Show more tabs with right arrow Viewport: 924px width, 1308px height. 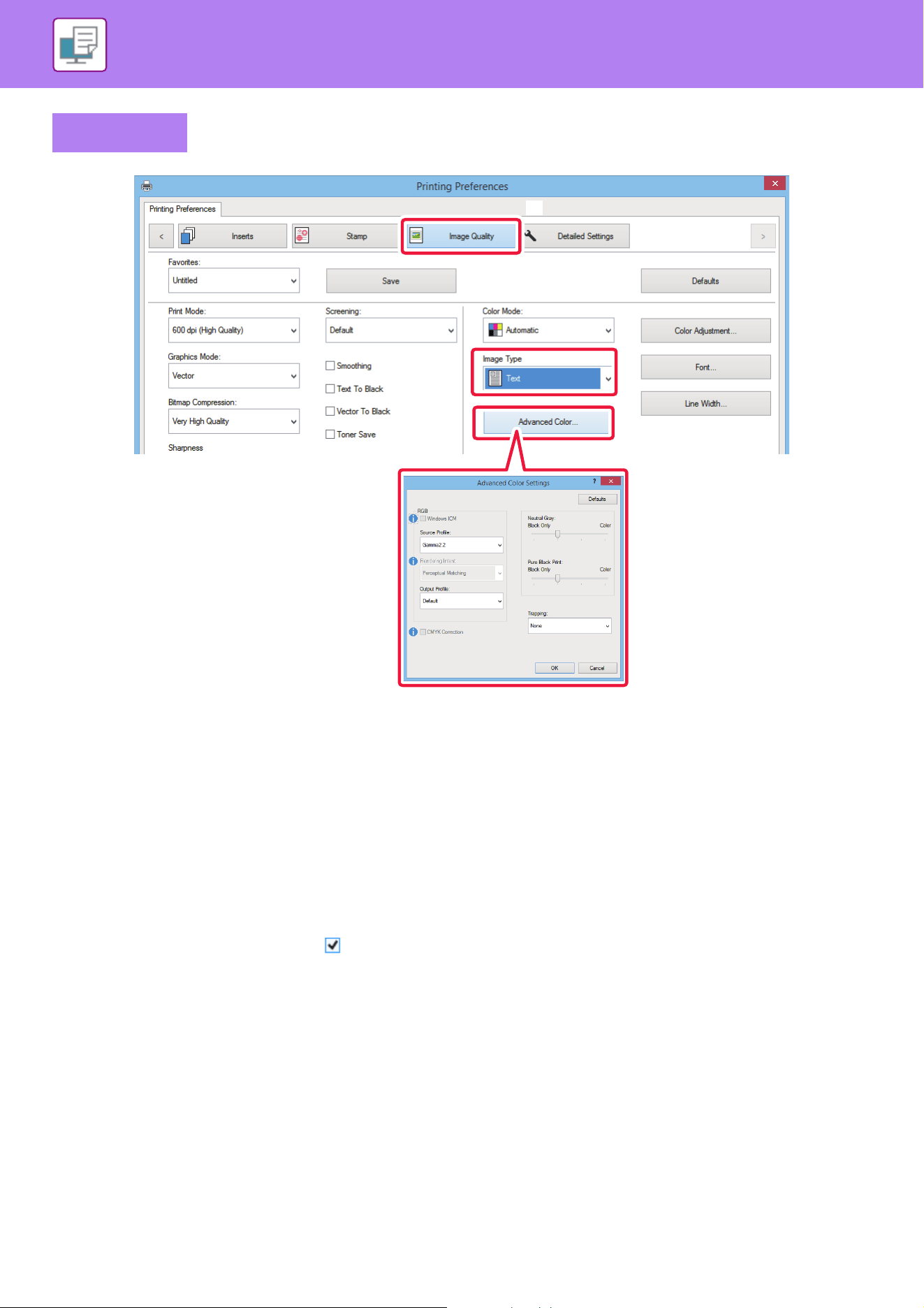pyautogui.click(x=763, y=236)
